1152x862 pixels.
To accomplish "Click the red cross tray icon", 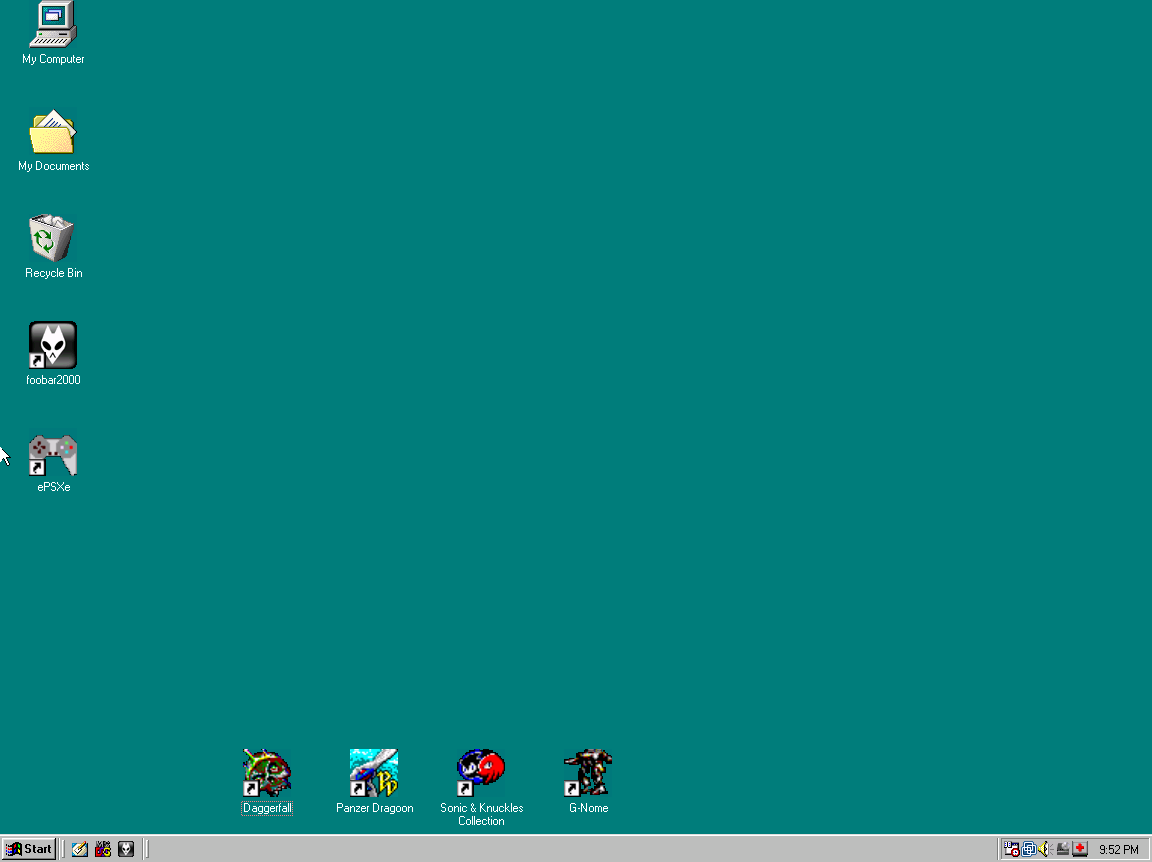I will 1079,849.
